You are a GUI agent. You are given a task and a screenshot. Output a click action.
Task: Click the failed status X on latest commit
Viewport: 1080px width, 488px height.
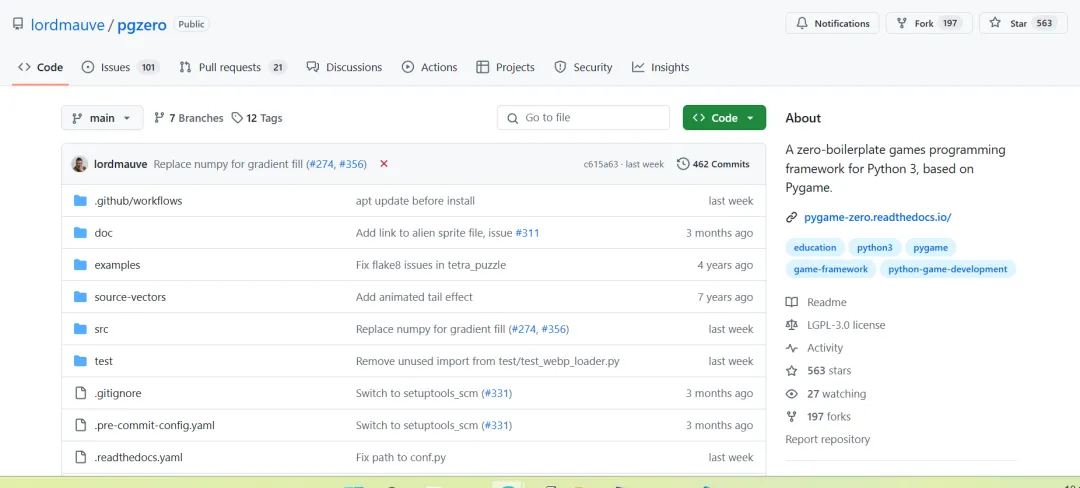point(384,164)
